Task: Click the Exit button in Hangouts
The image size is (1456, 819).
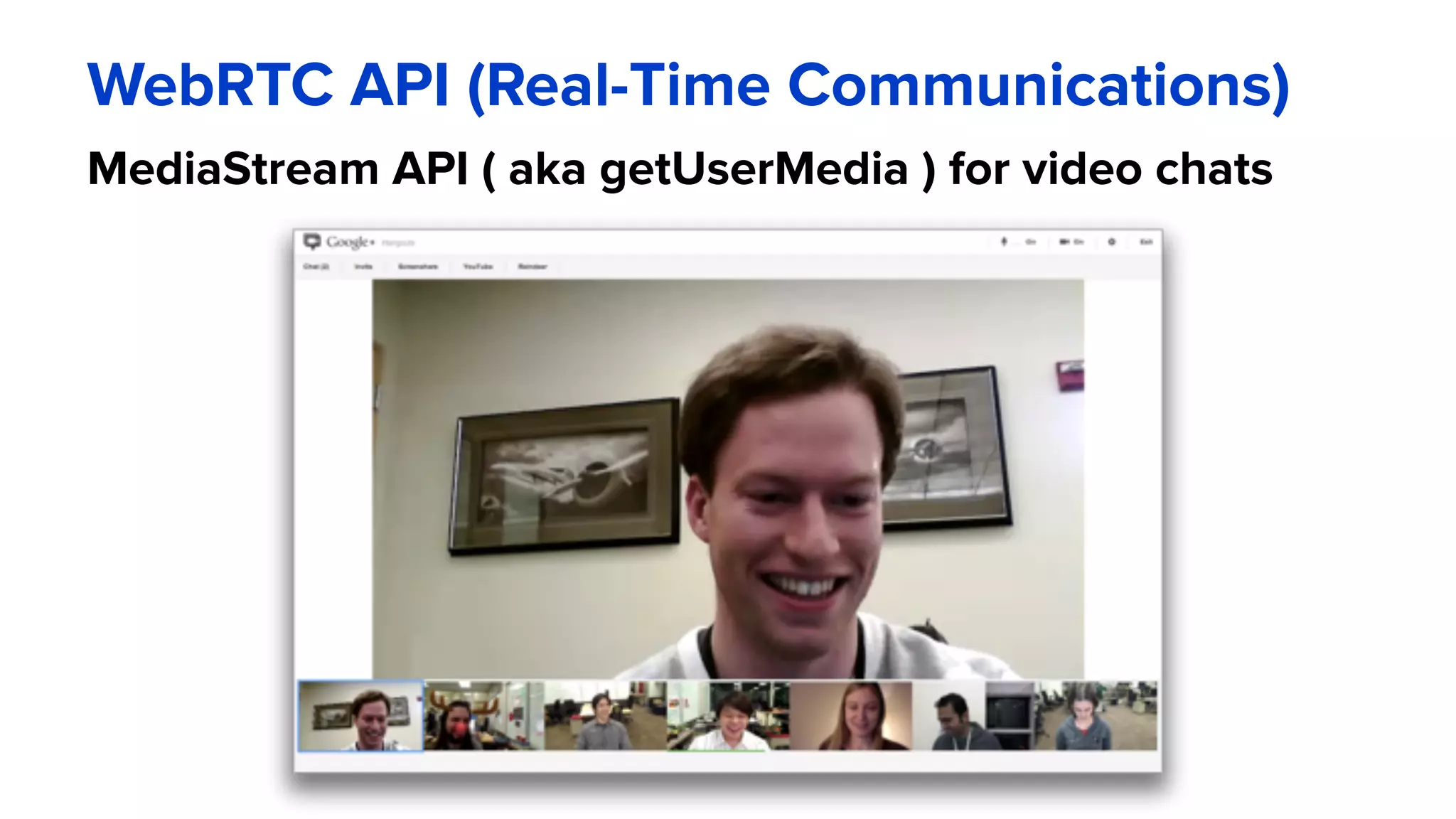Action: click(x=1146, y=242)
